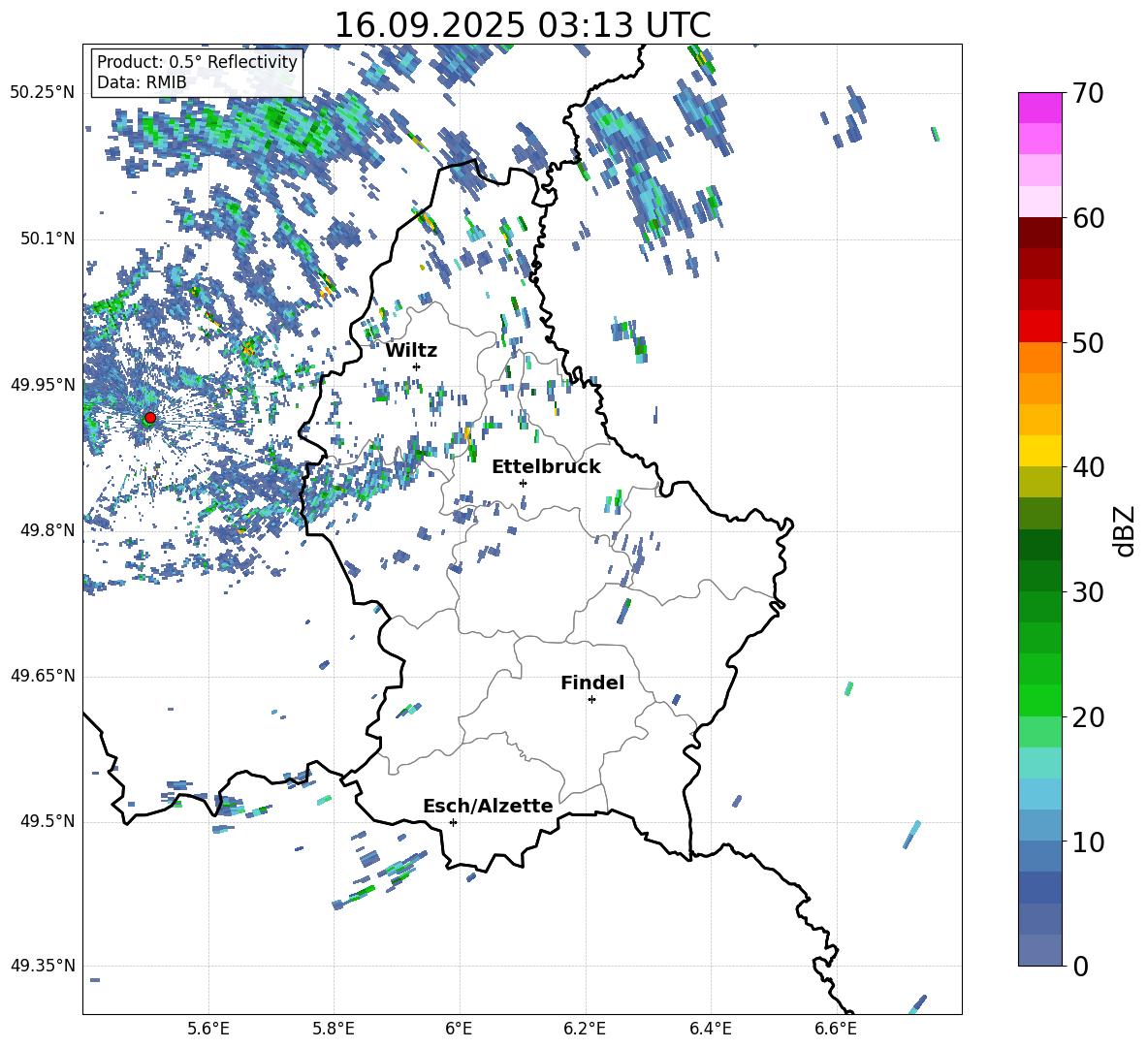This screenshot has width=1148, height=1048.
Task: Click the longitude label 5.8°E
Action: [334, 1029]
